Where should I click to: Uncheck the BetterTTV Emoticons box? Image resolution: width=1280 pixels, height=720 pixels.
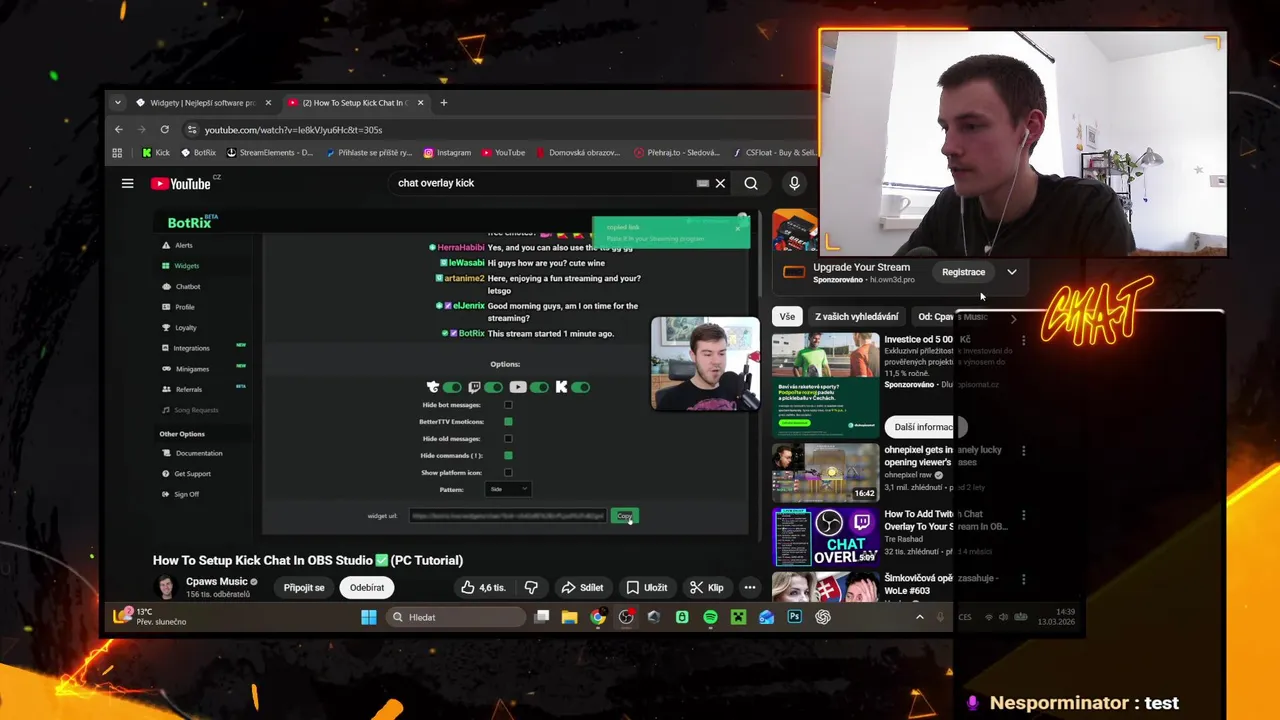click(508, 422)
